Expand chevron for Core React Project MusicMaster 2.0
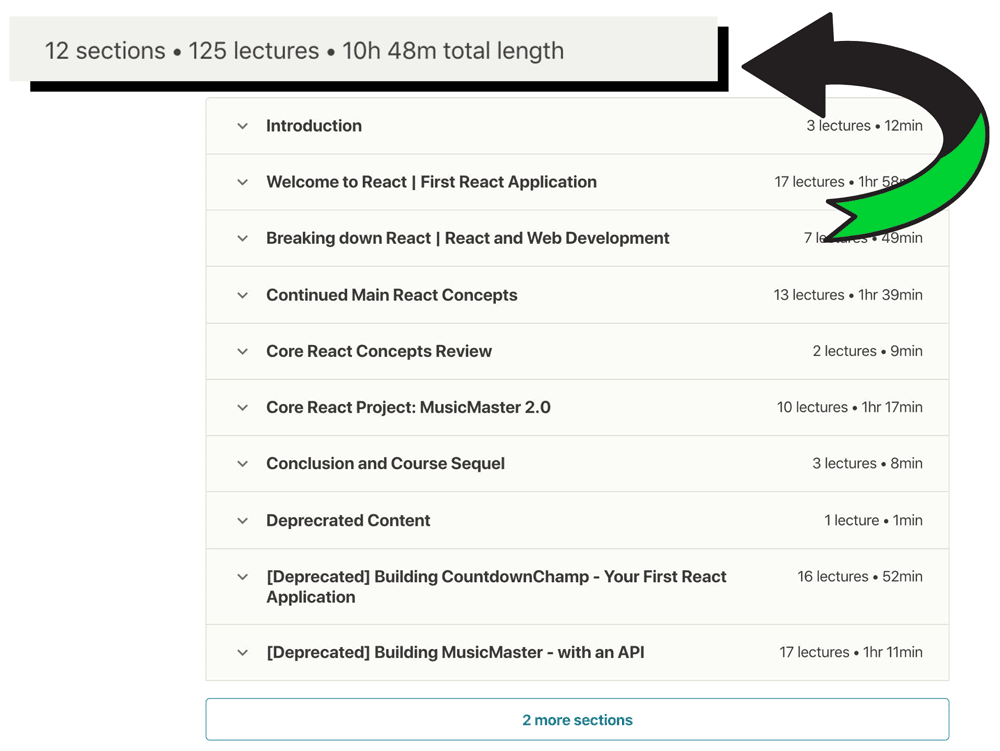Screen dimensions: 1000x751 (x=242, y=408)
